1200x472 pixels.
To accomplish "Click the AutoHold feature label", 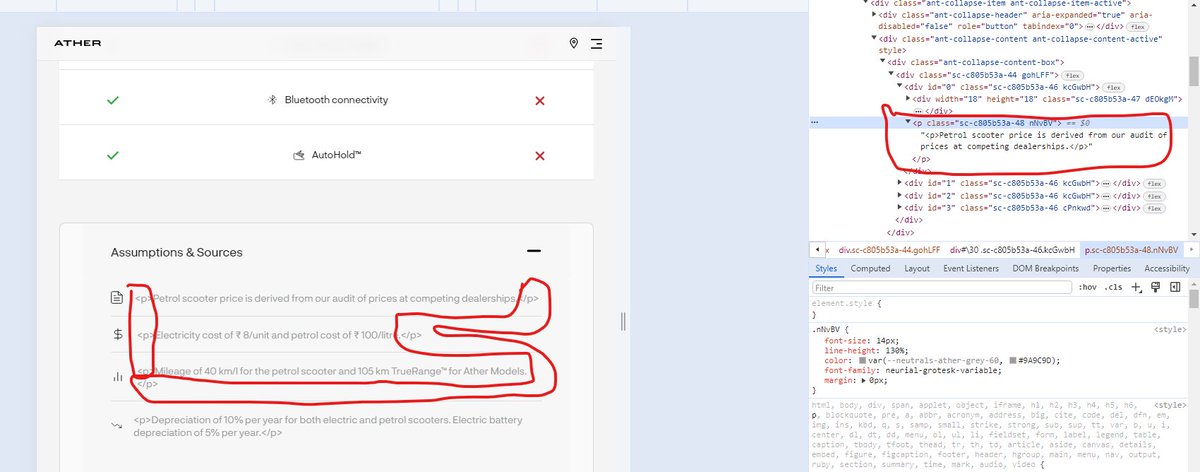I will point(336,156).
